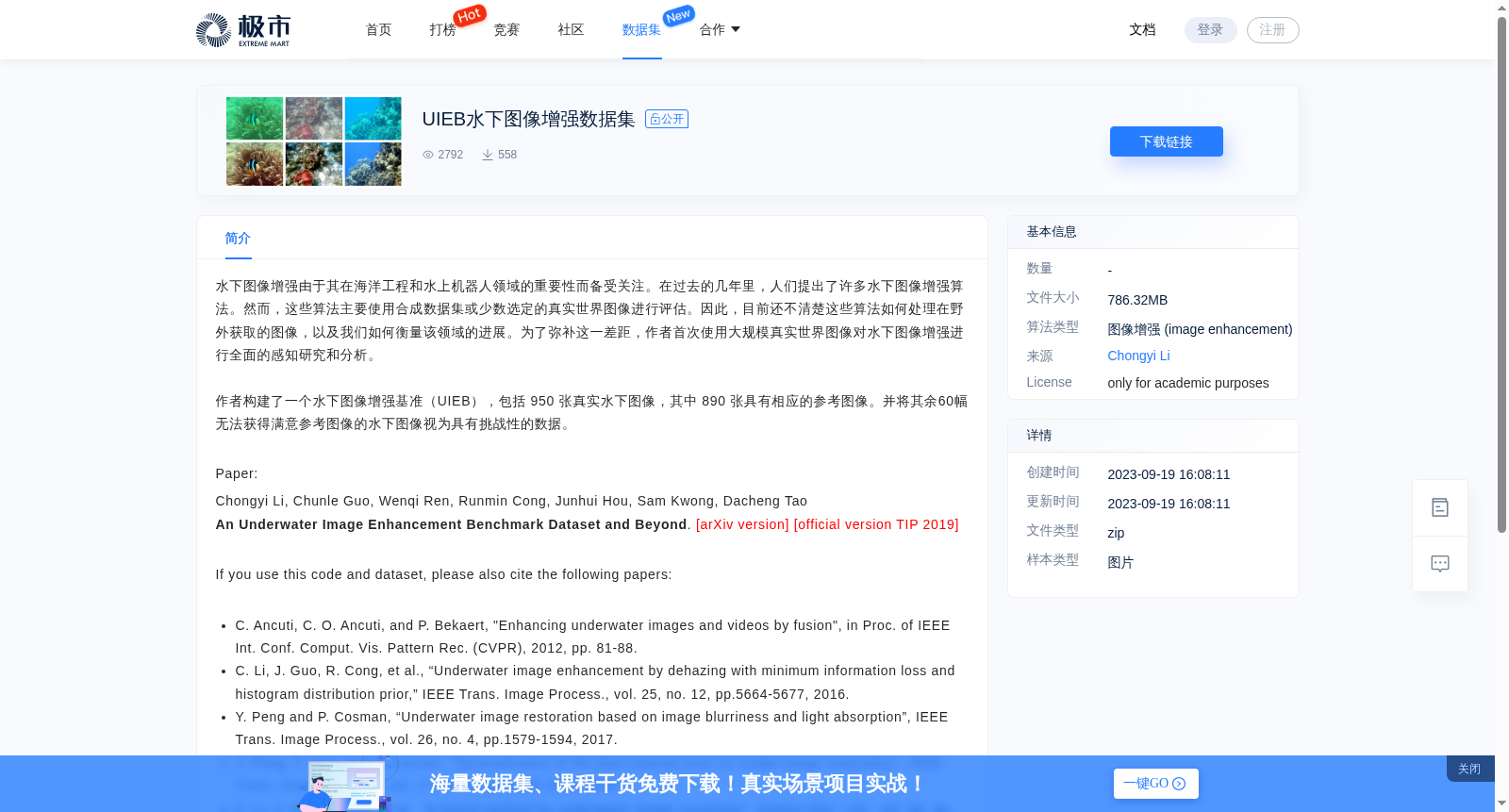Open the 首页 home menu item
This screenshot has height=812, width=1509.
[x=378, y=30]
